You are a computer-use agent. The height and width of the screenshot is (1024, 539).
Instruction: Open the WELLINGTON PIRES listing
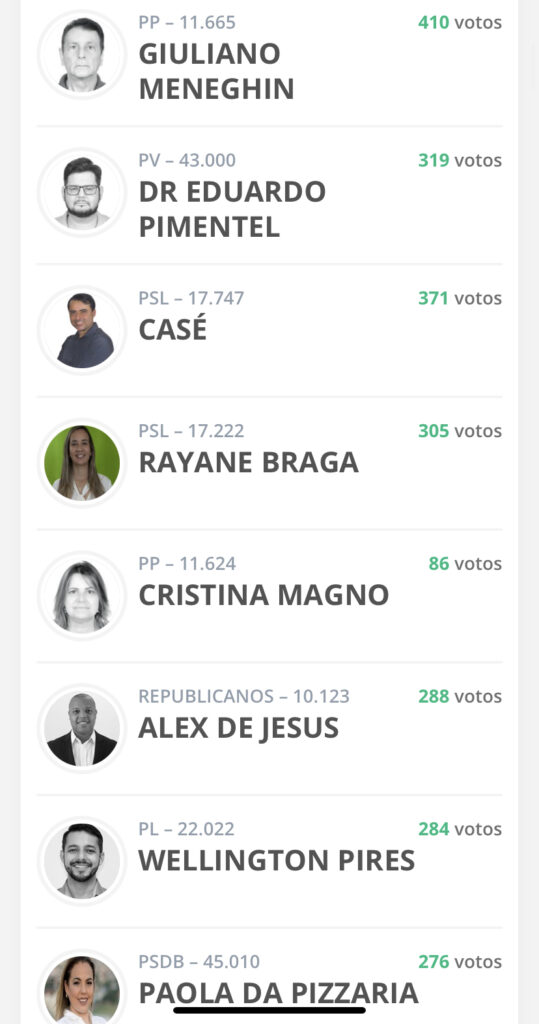click(x=276, y=861)
